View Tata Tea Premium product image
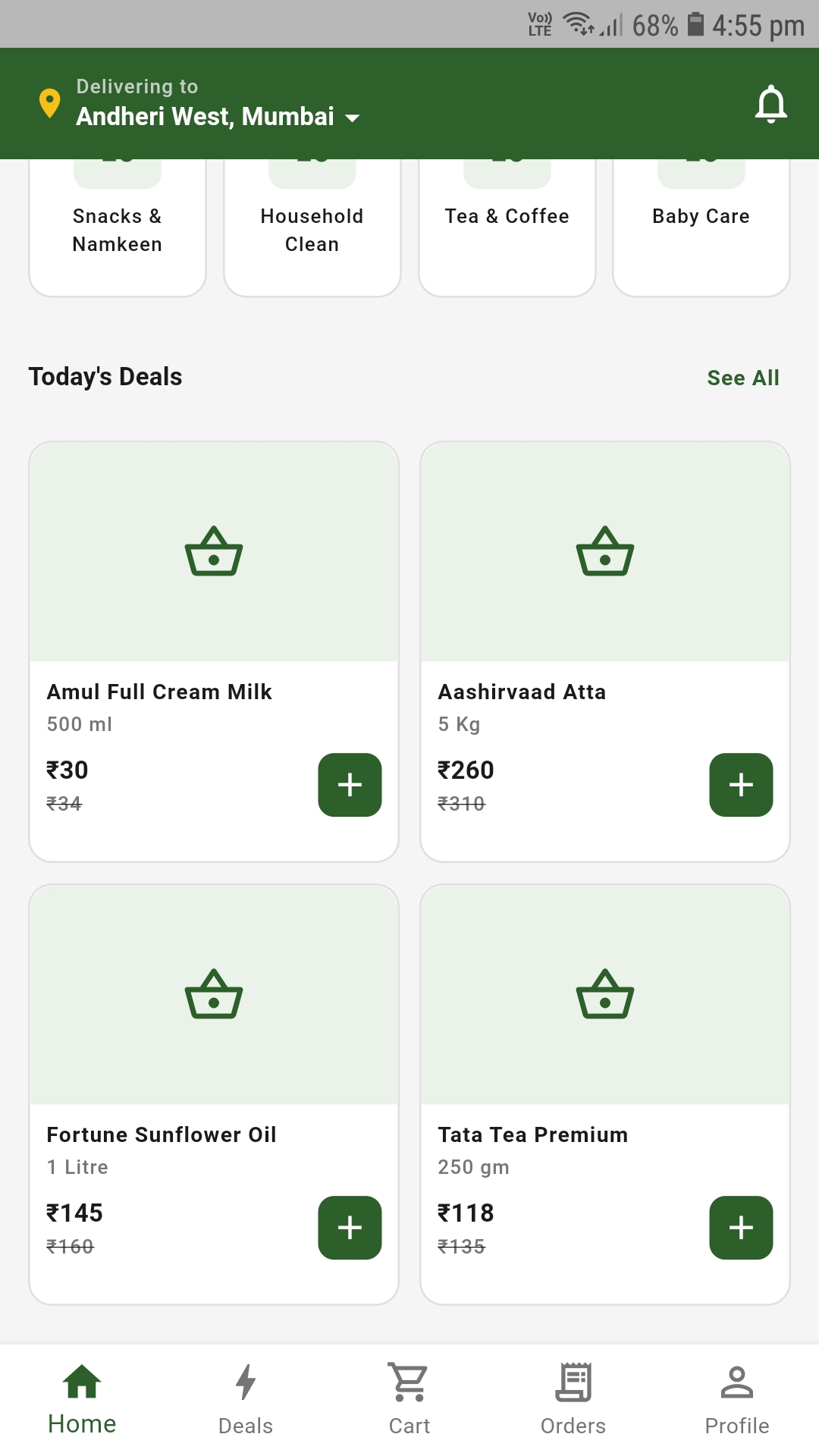Image resolution: width=819 pixels, height=1456 pixels. (x=605, y=995)
